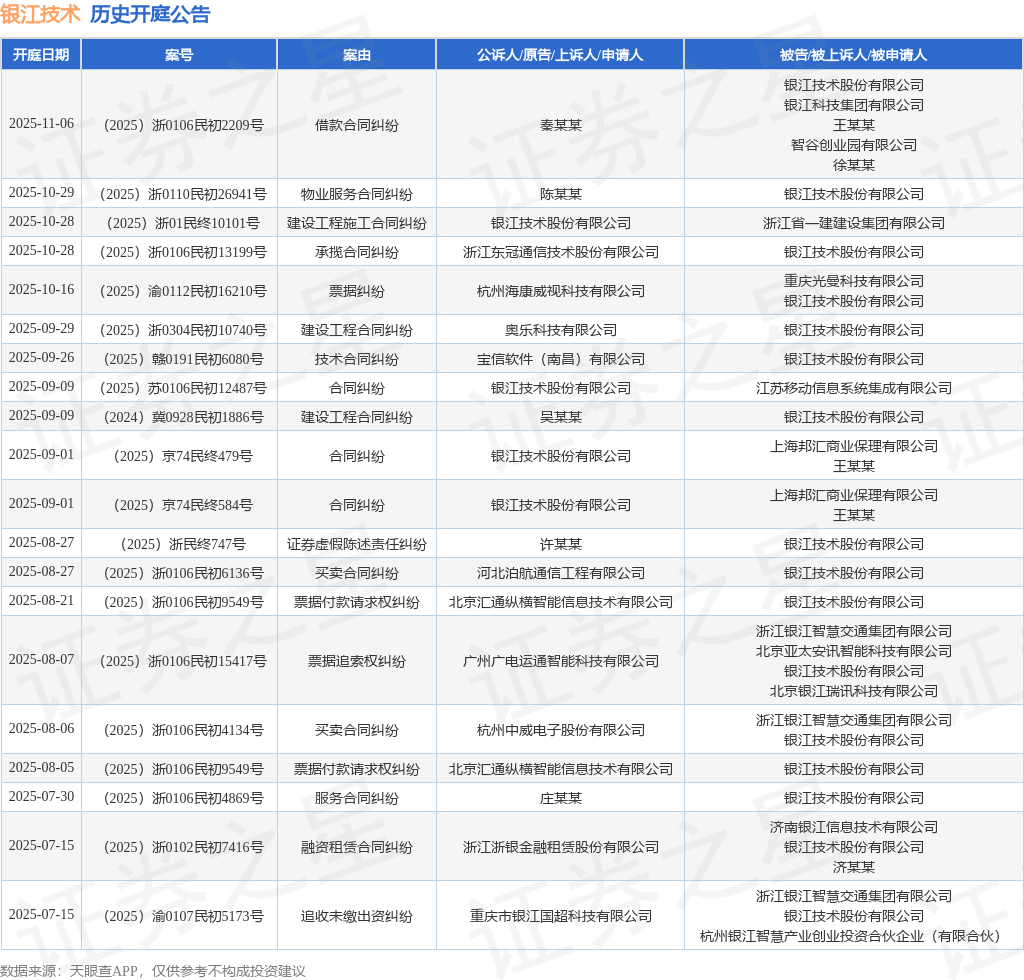Click cause cell 物业服务合同纠纷
The width and height of the screenshot is (1024, 980).
pyautogui.click(x=357, y=195)
